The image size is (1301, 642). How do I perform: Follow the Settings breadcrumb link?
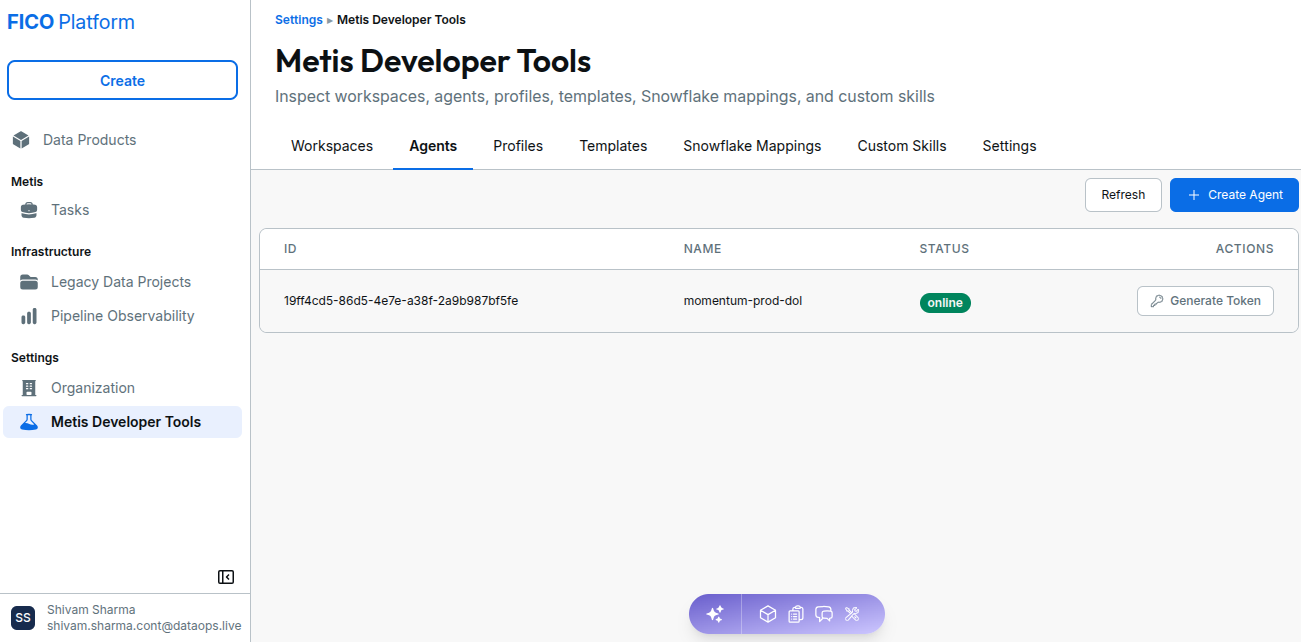(x=299, y=20)
